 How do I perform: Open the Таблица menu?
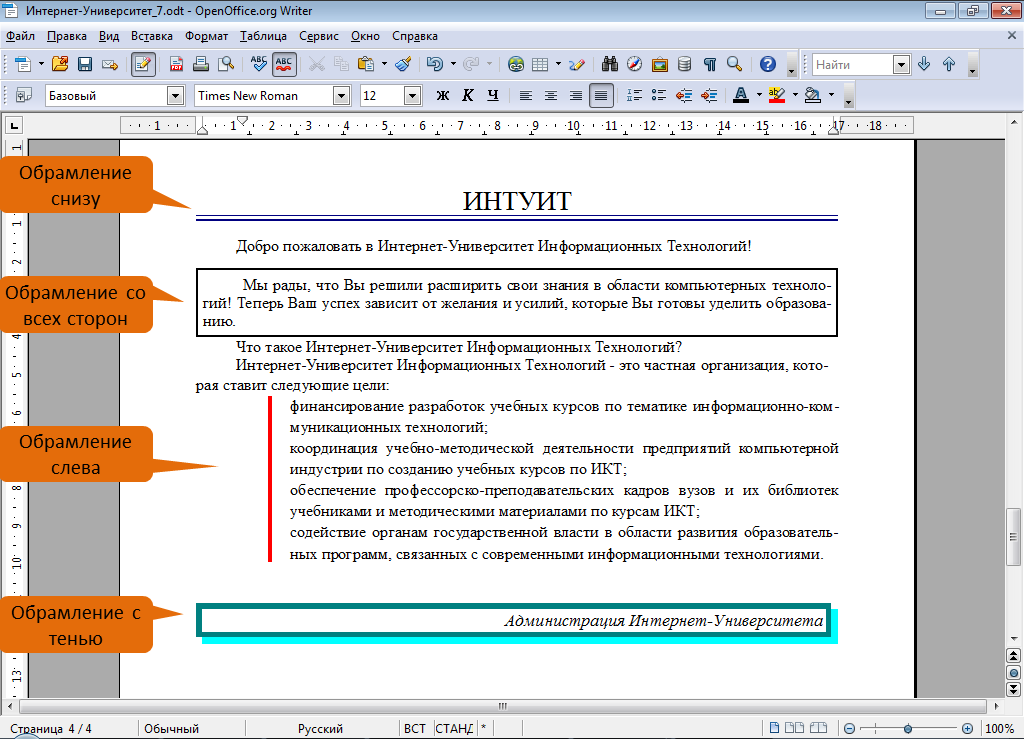[263, 36]
